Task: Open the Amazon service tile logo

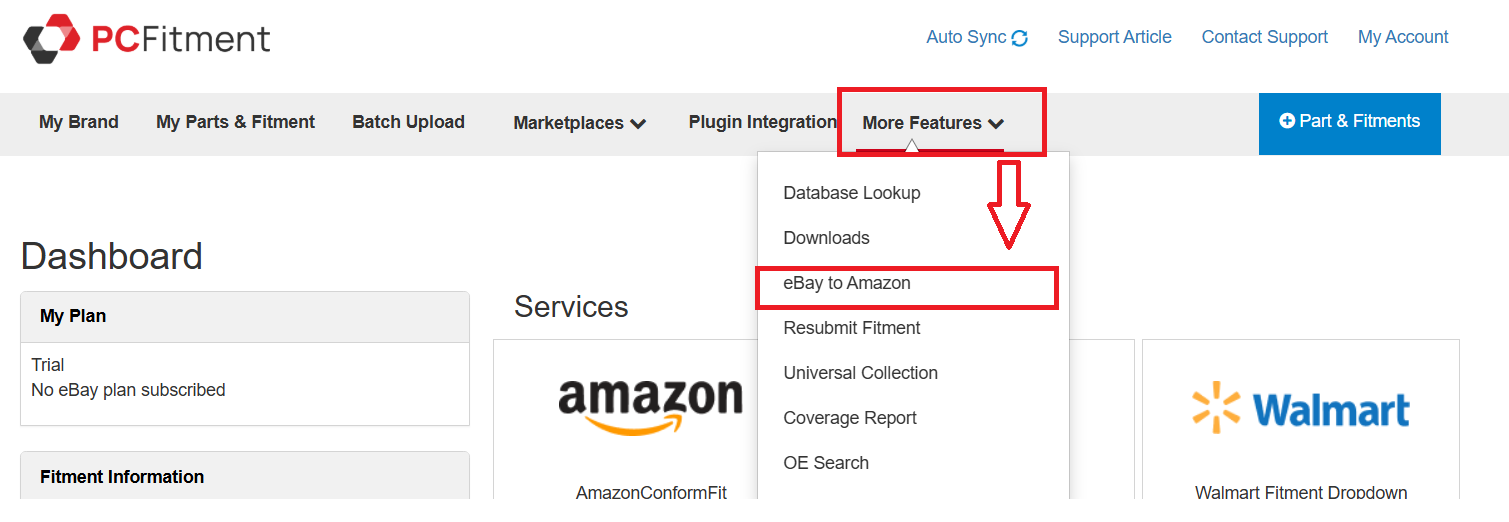Action: pyautogui.click(x=650, y=406)
